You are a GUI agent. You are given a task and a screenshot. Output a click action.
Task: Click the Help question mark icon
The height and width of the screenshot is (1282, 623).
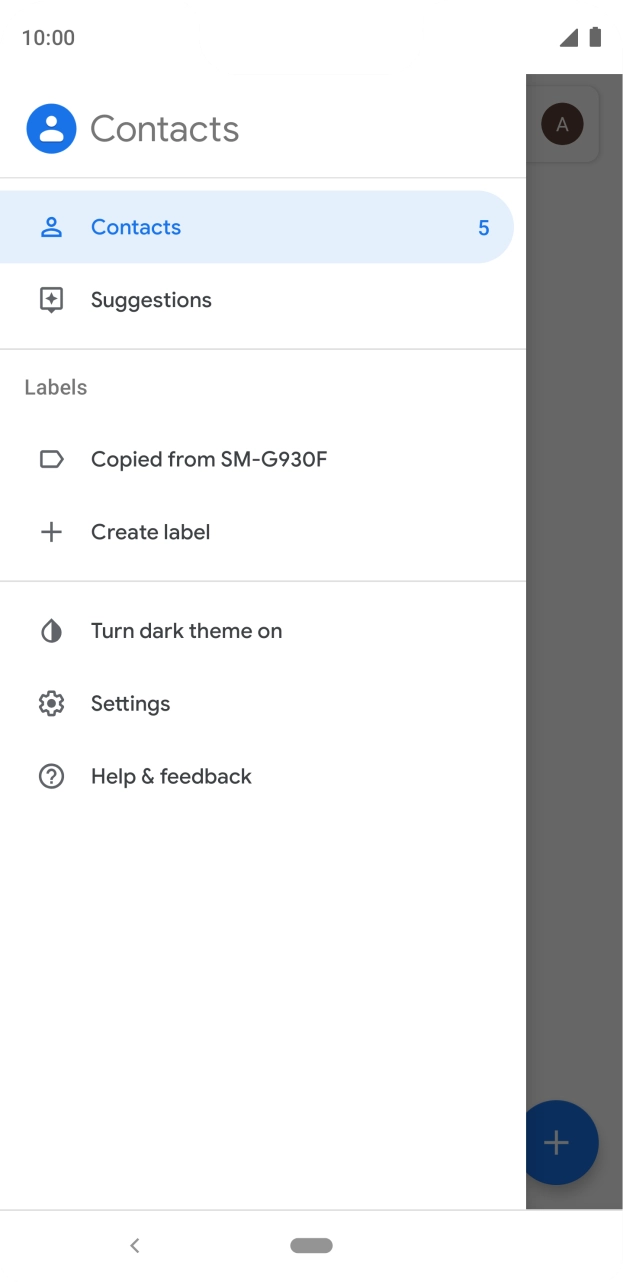point(51,777)
